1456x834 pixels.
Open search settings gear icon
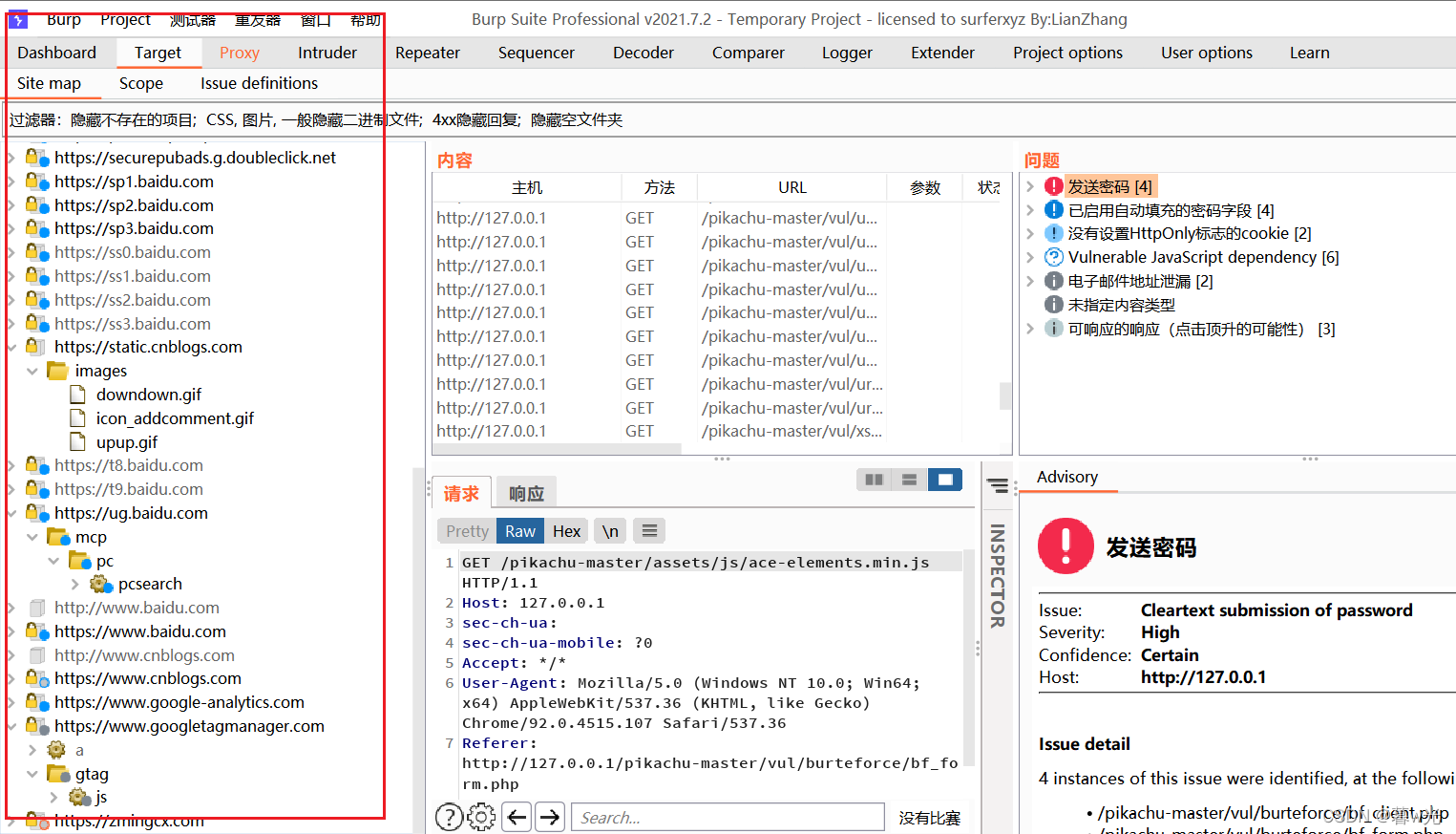(x=481, y=817)
